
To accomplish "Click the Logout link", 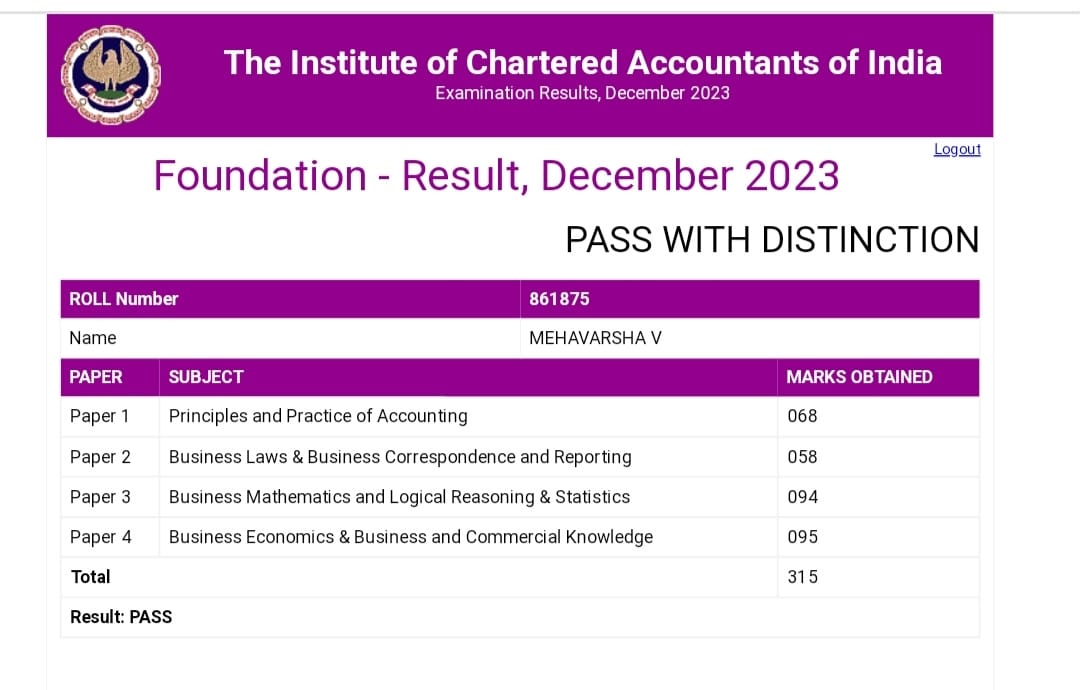I will click(957, 149).
